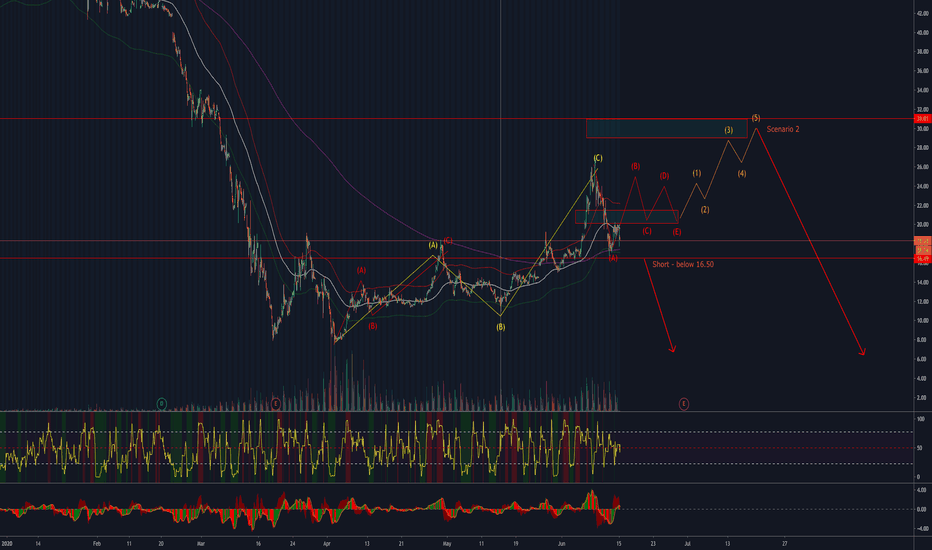
Task: Select the yellow wave label (3)
Action: click(x=728, y=130)
